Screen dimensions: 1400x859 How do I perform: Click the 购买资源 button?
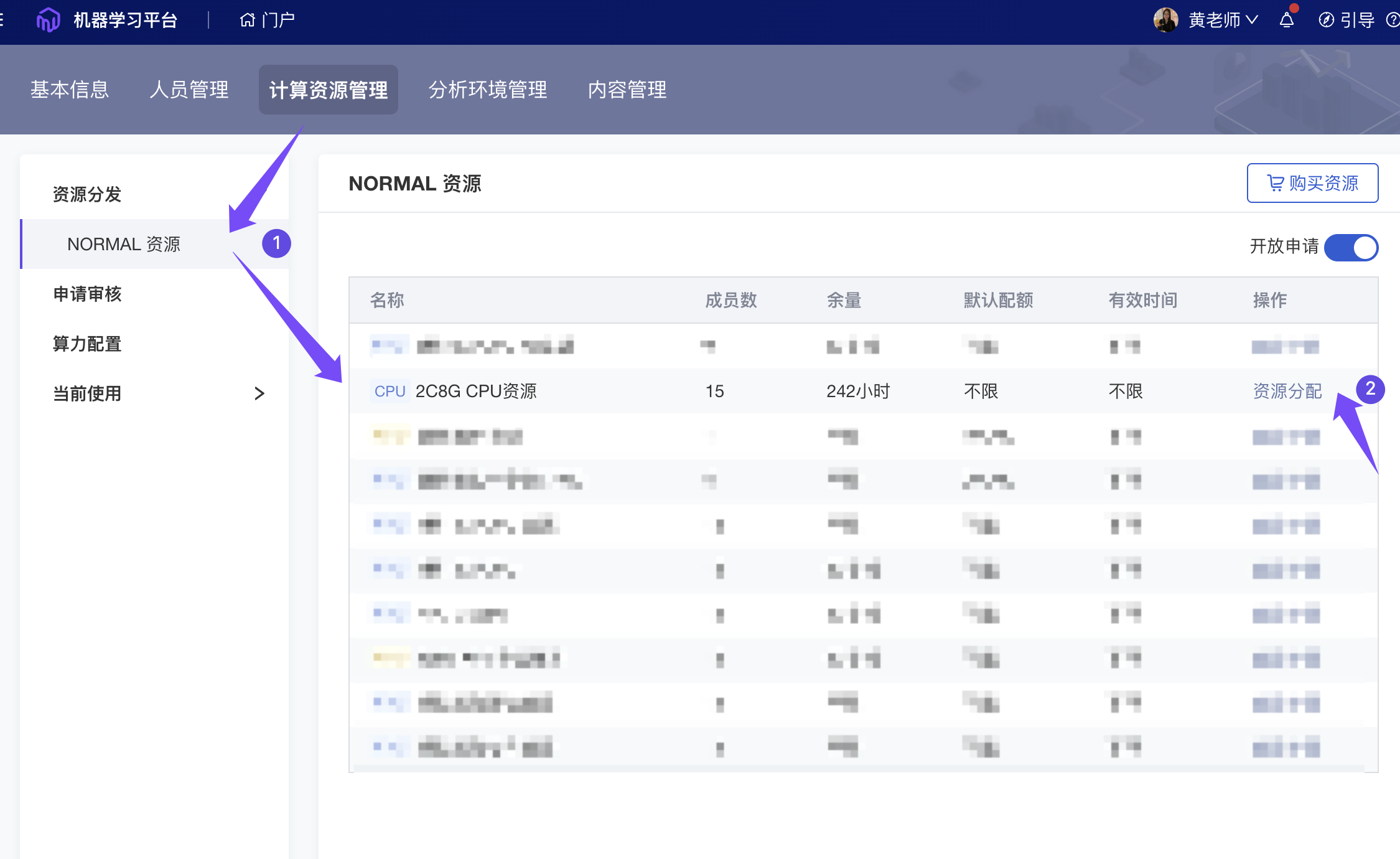pyautogui.click(x=1312, y=183)
